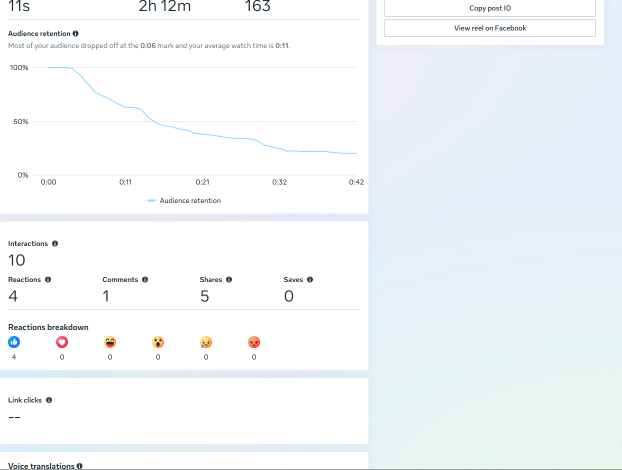Select the Sad crying reaction icon
The width and height of the screenshot is (622, 470).
tap(206, 342)
